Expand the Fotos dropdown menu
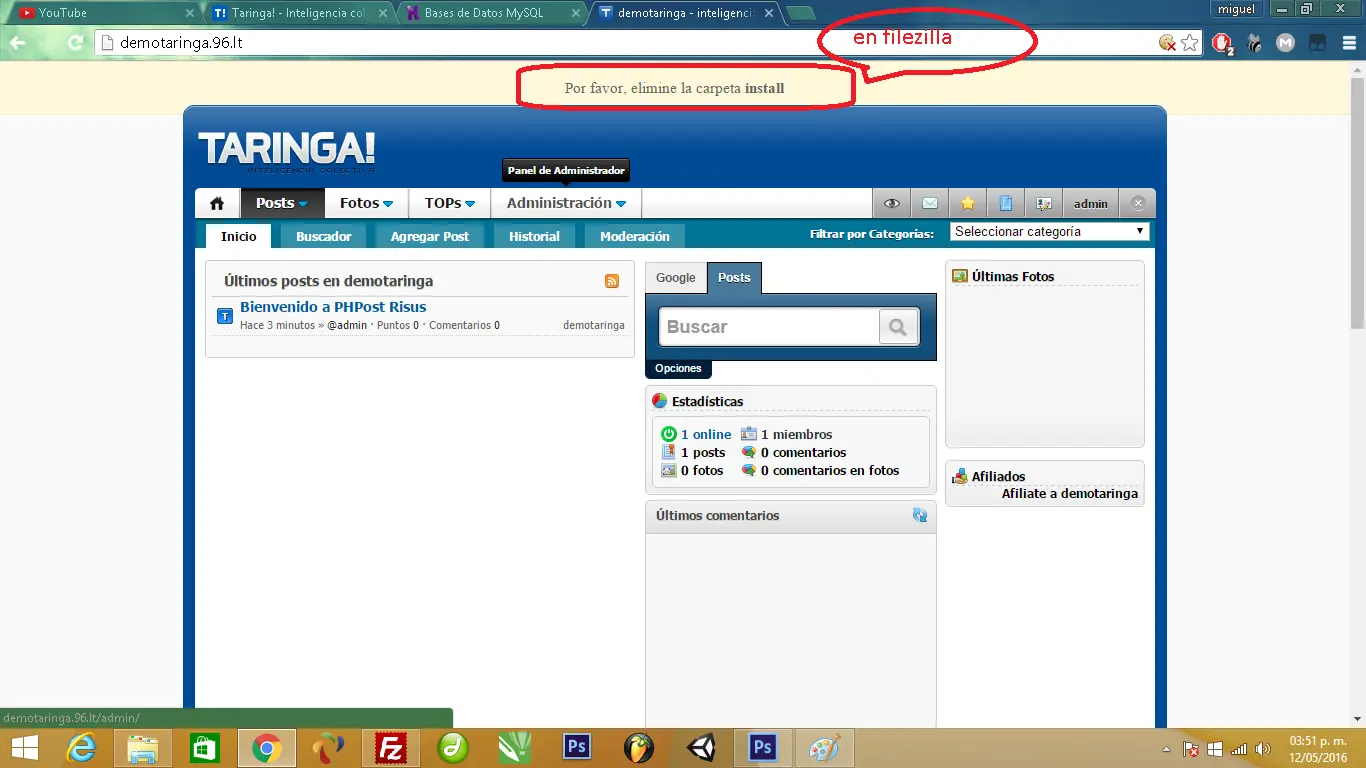This screenshot has height=768, width=1366. [367, 203]
